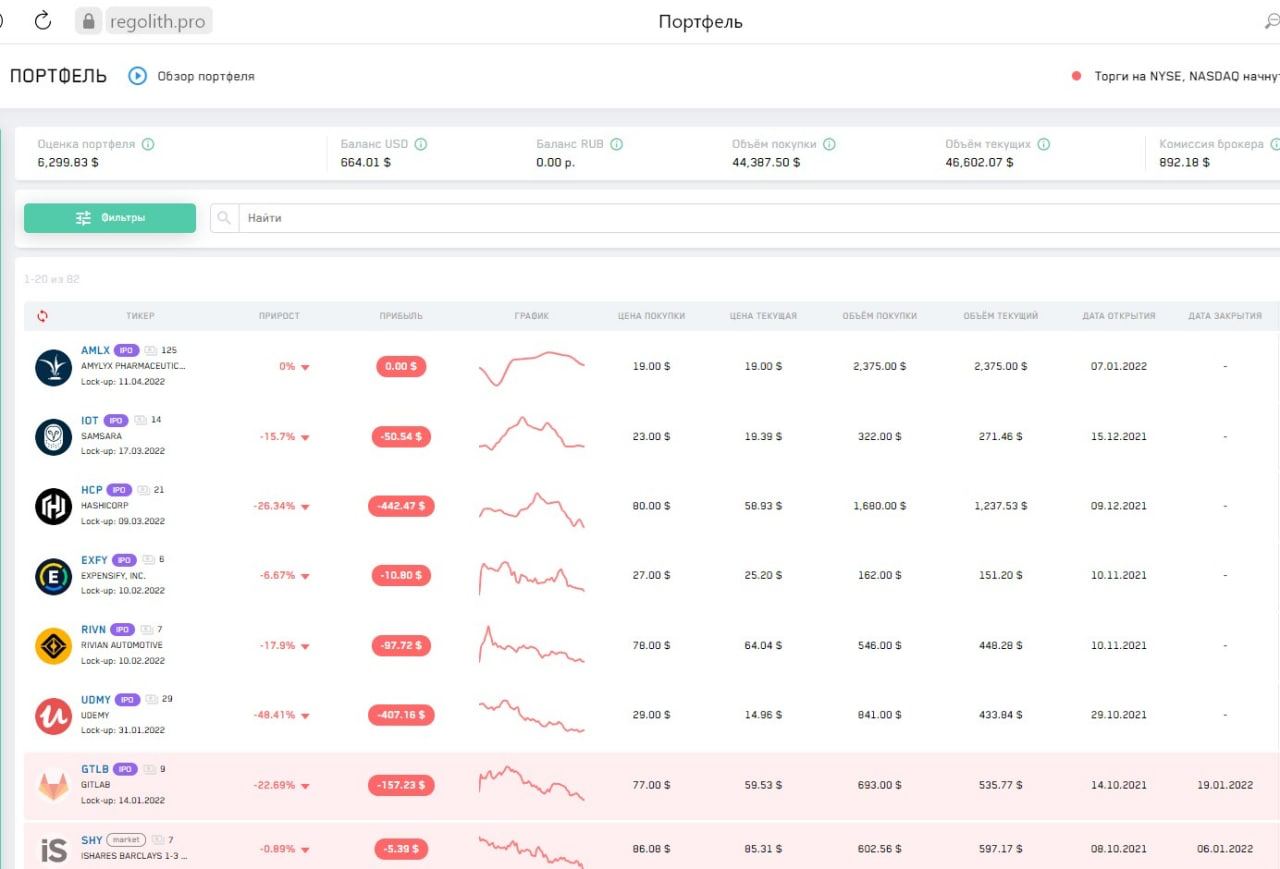Open the info icon next to Оценка портфеля

point(148,144)
